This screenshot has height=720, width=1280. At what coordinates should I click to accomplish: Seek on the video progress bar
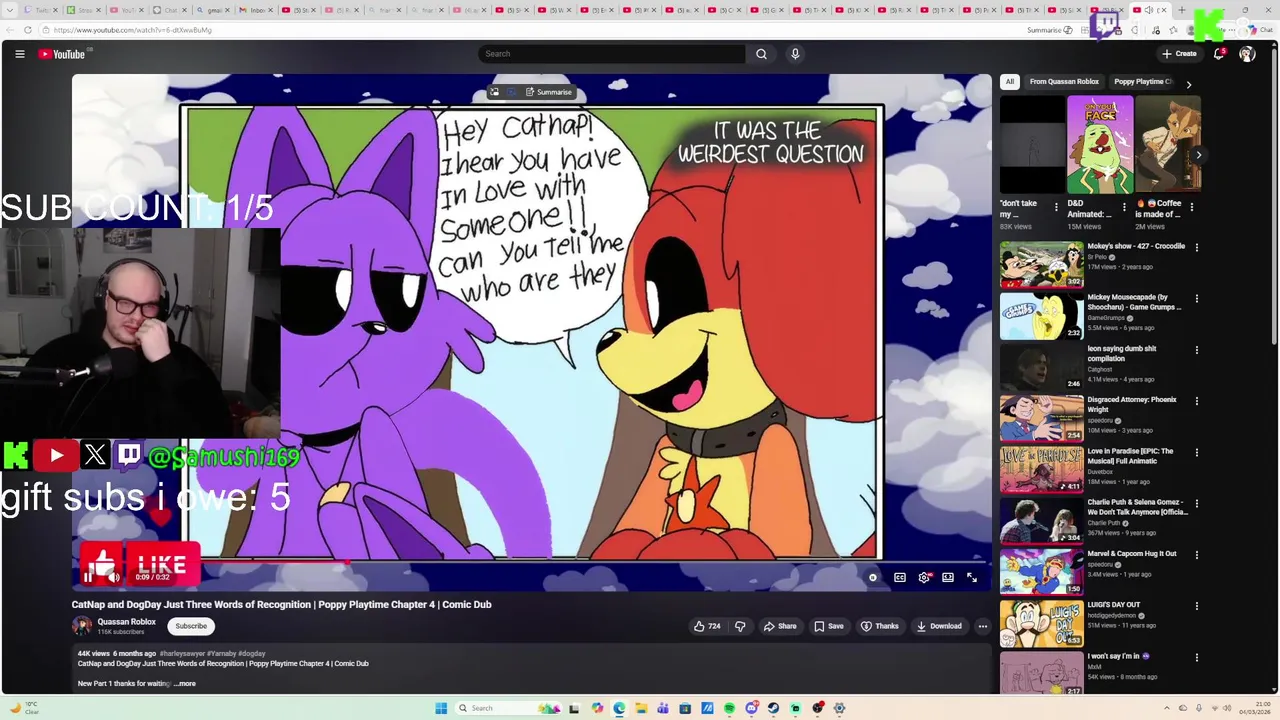531,561
